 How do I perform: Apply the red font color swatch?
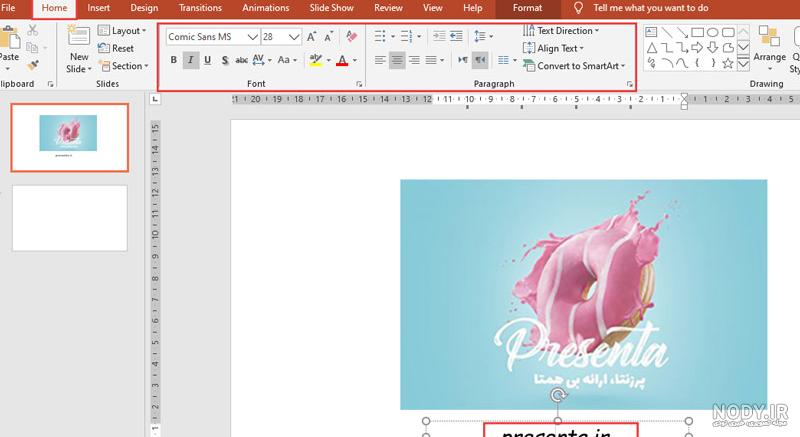pos(342,60)
